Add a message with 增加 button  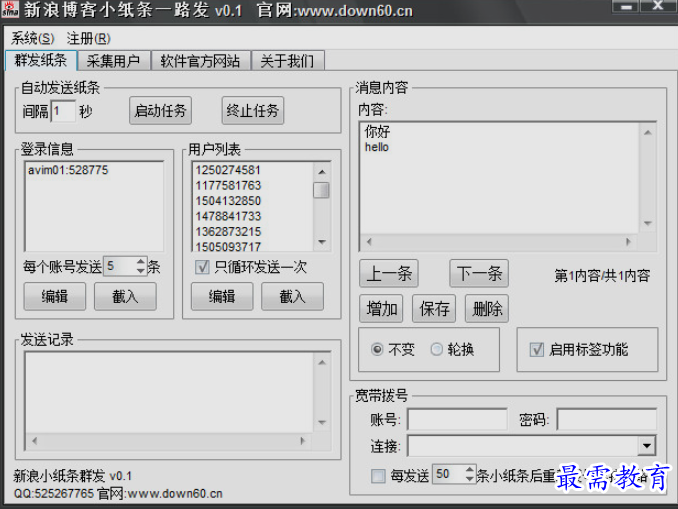381,309
